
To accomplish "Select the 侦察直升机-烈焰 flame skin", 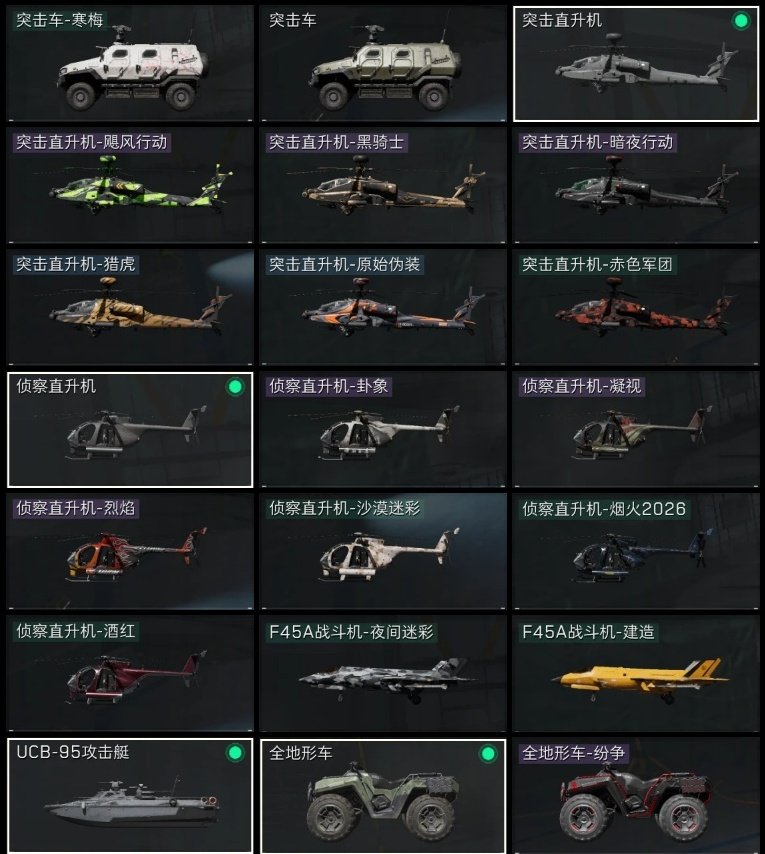I will tap(130, 551).
